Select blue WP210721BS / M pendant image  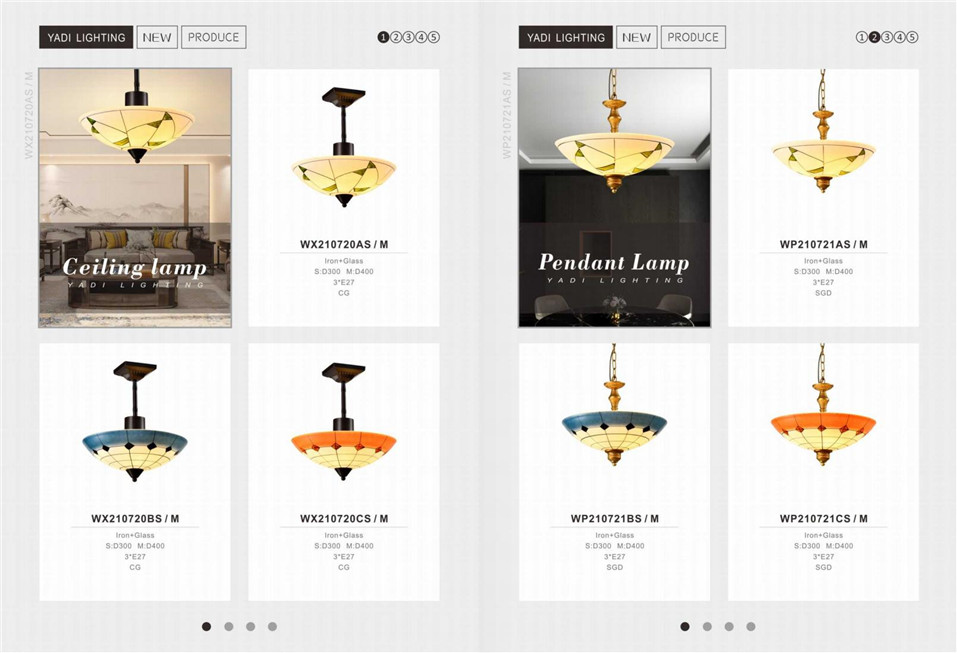pos(614,405)
